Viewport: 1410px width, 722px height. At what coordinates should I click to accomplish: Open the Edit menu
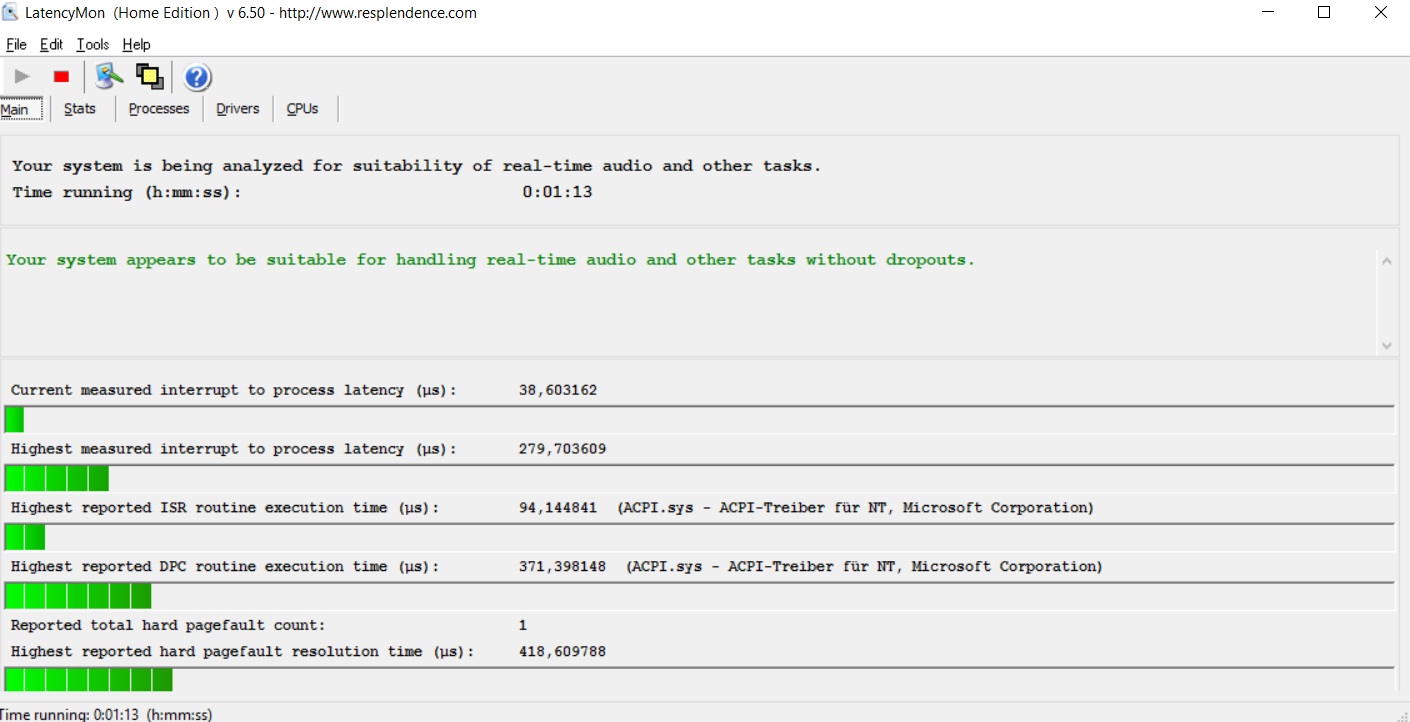[51, 44]
